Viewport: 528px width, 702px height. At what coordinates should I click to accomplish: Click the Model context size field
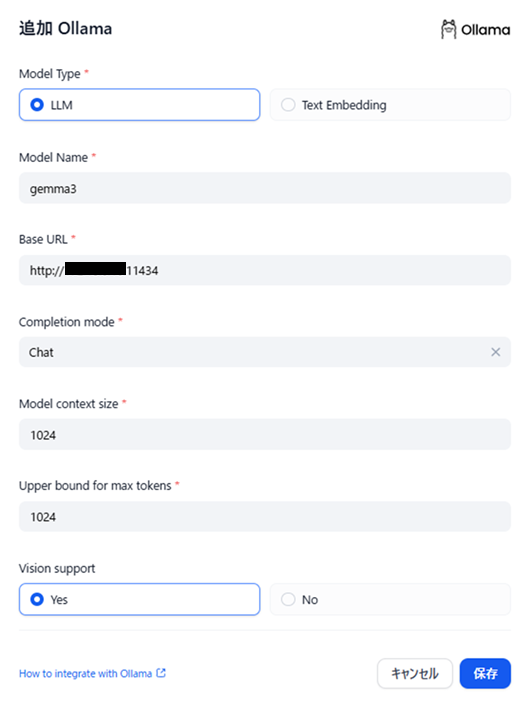265,434
